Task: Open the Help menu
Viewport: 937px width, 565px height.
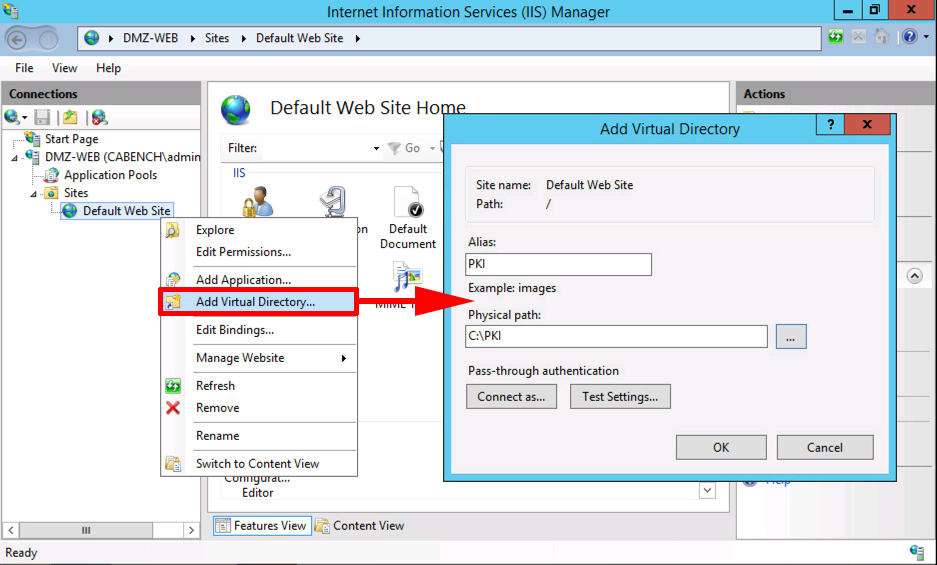Action: click(108, 68)
